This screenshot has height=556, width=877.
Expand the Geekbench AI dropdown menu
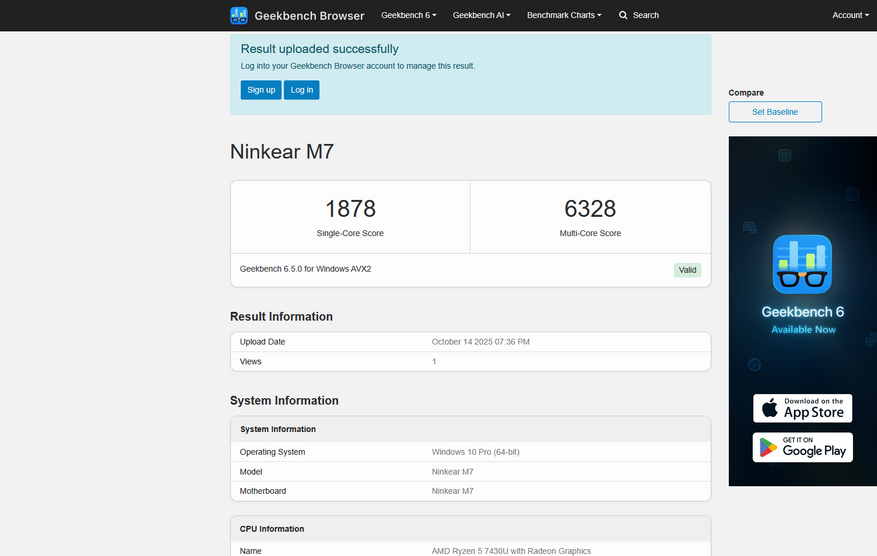tap(481, 15)
